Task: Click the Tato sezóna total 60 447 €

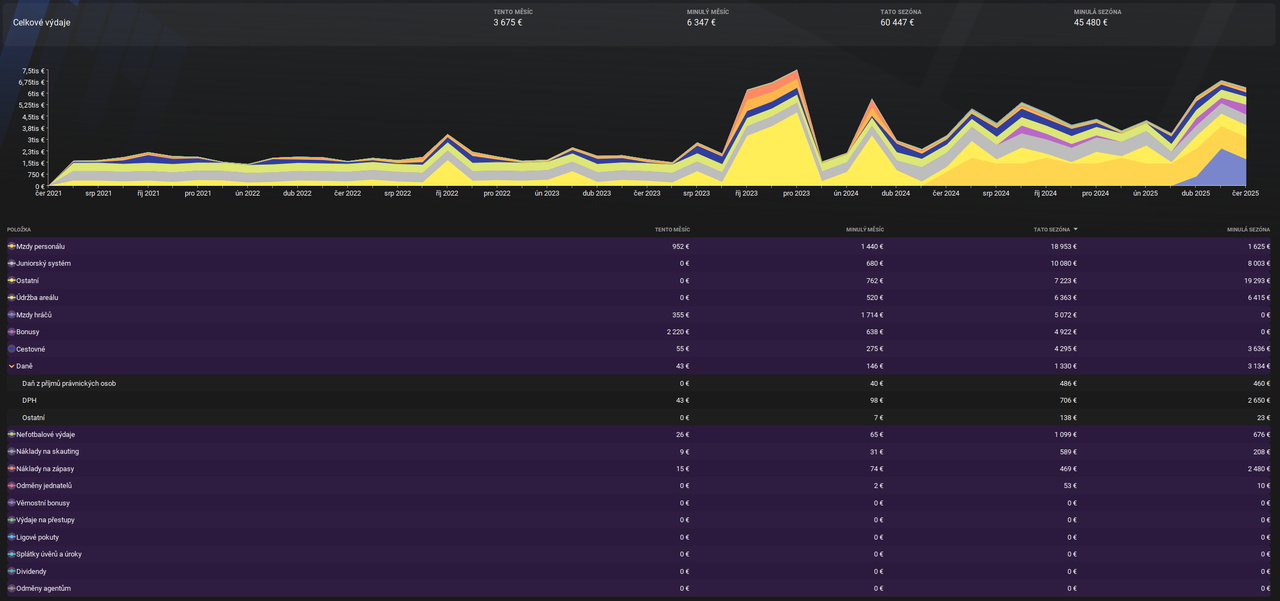Action: [x=897, y=22]
